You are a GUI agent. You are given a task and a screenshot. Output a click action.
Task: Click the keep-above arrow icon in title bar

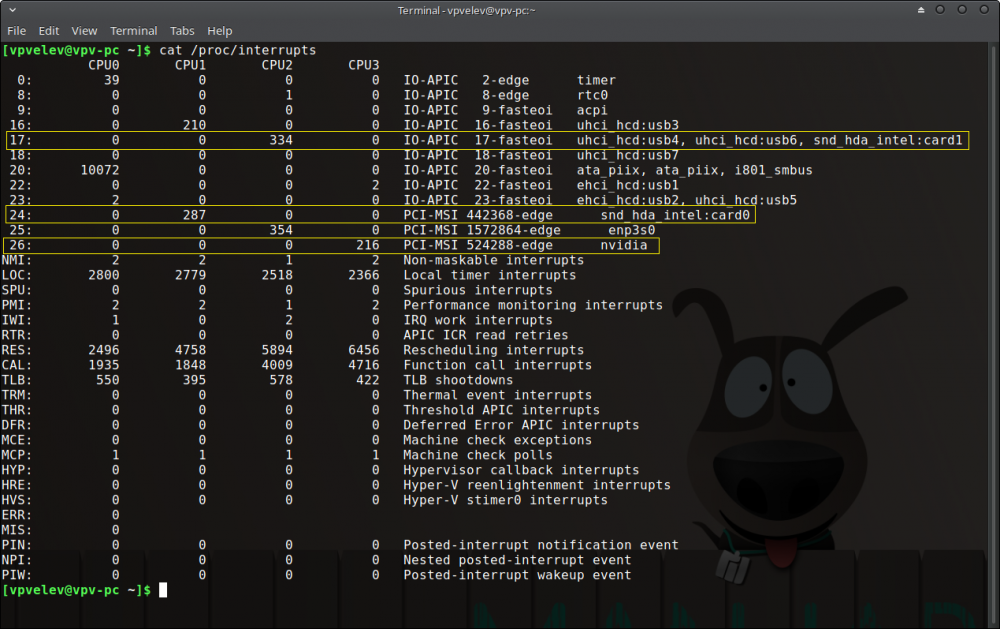[x=921, y=10]
